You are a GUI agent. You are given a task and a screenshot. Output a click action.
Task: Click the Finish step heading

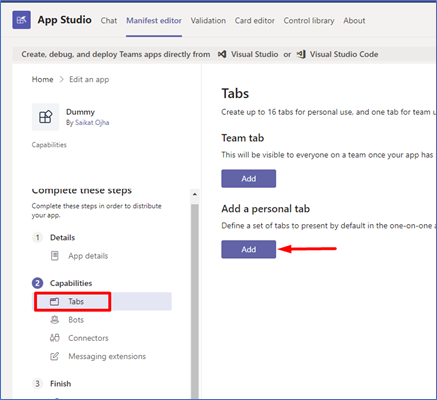click(61, 384)
